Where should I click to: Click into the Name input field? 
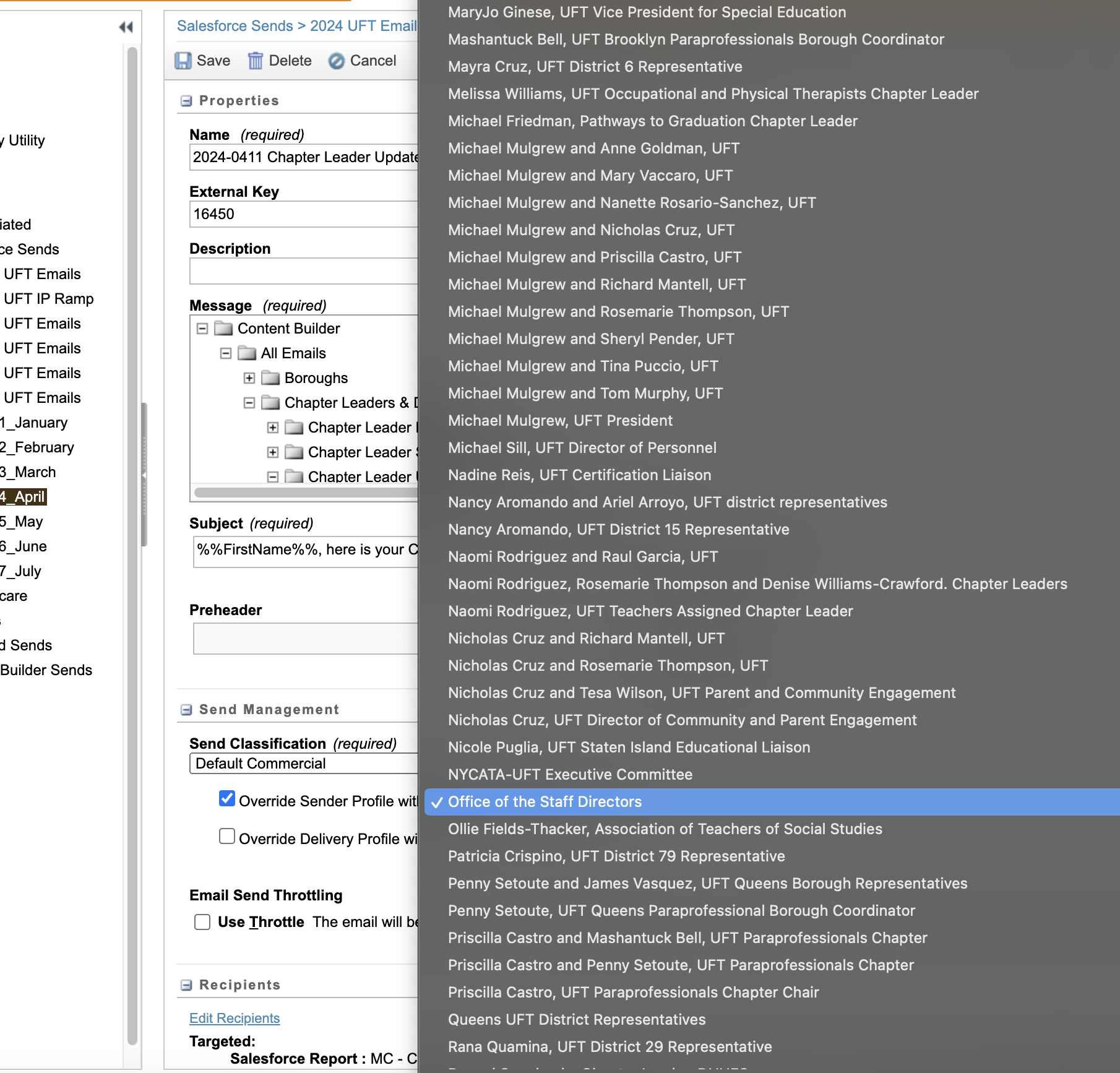(304, 157)
